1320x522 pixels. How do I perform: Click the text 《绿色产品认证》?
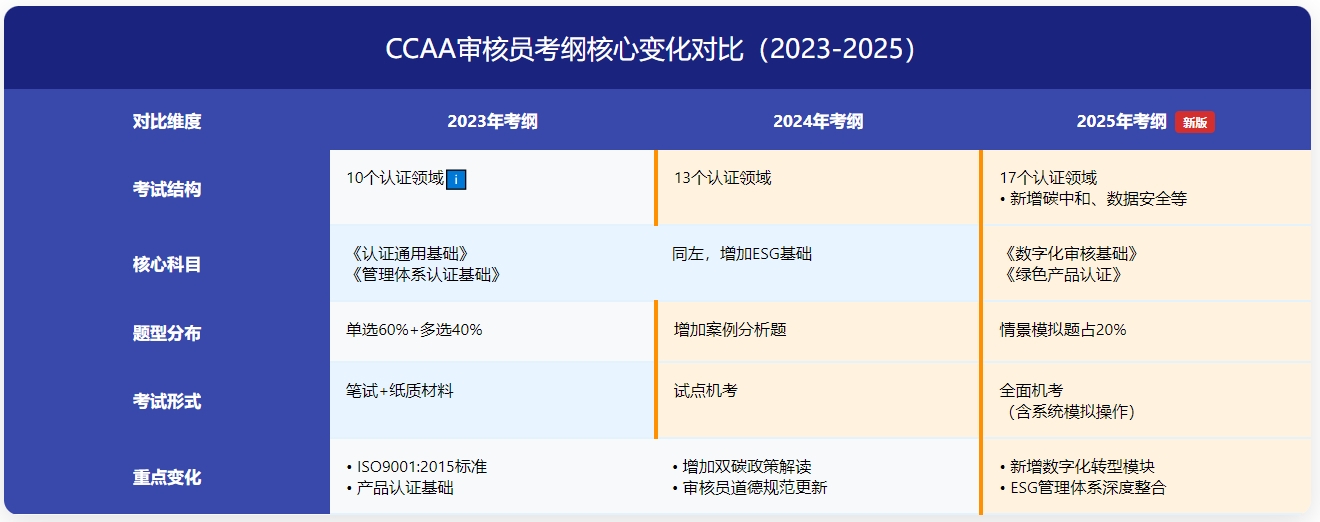(x=1064, y=275)
